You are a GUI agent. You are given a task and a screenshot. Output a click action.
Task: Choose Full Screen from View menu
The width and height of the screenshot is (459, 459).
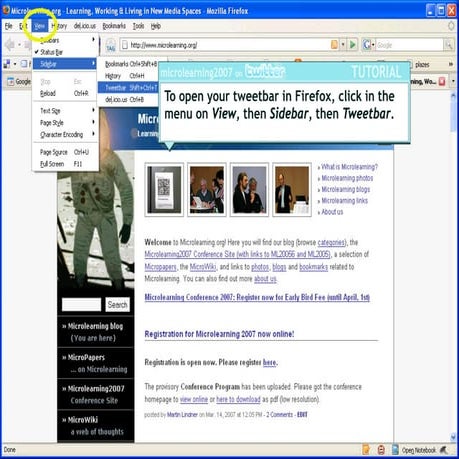[x=65, y=164]
